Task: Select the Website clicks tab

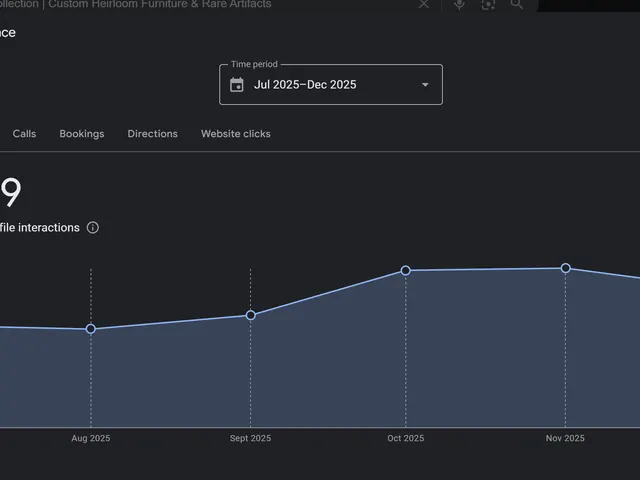Action: 236,134
